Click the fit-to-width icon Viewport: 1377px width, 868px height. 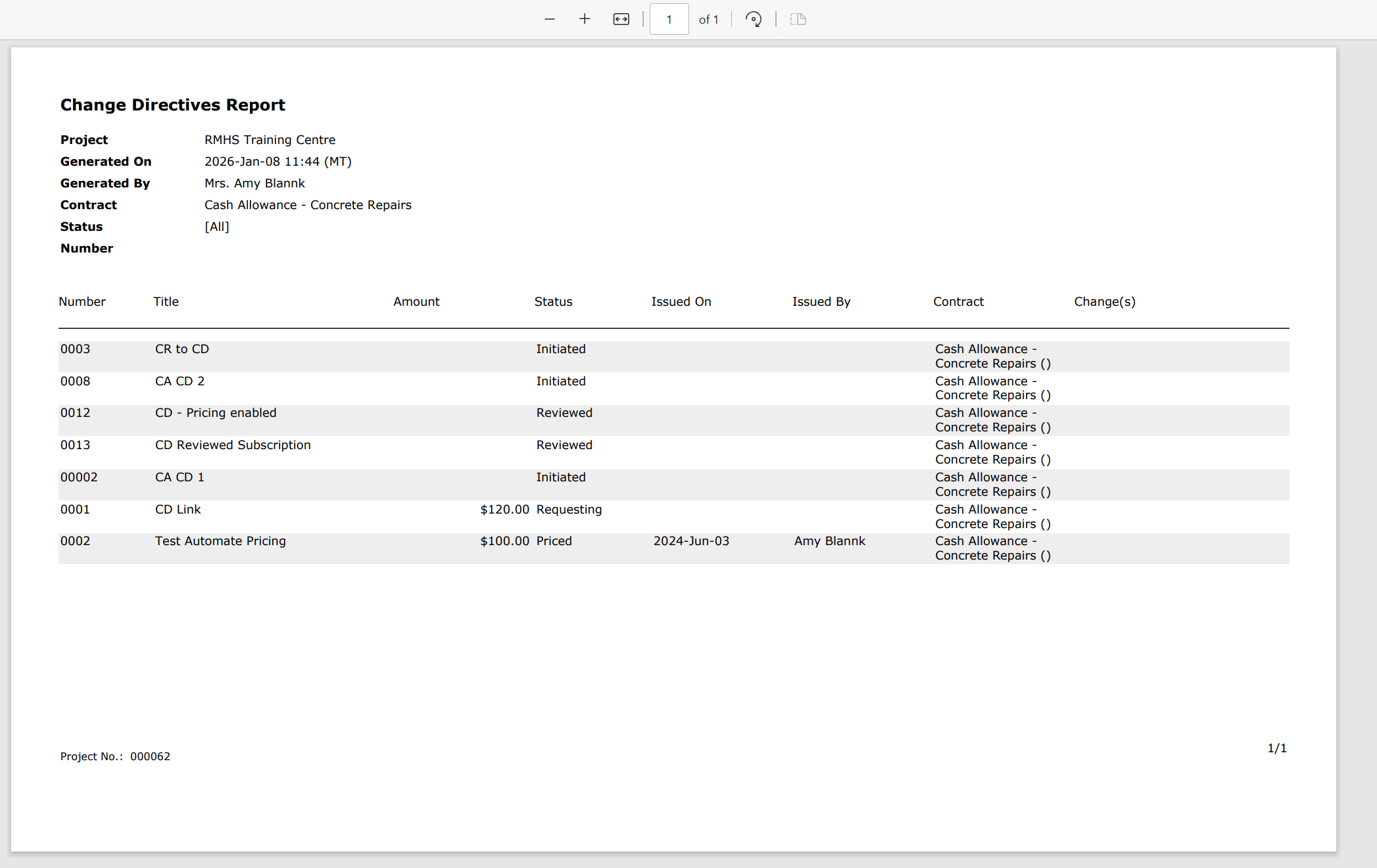(x=621, y=19)
